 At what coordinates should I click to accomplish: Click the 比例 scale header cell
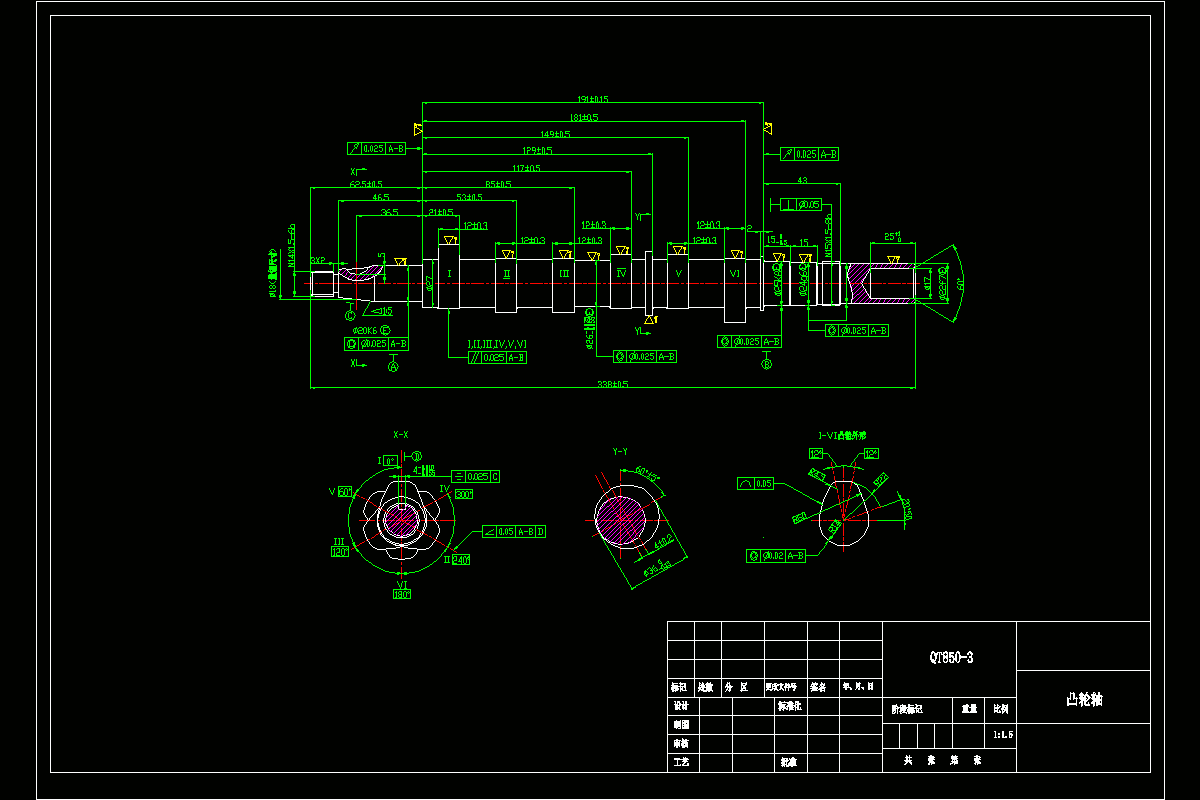[x=1000, y=708]
